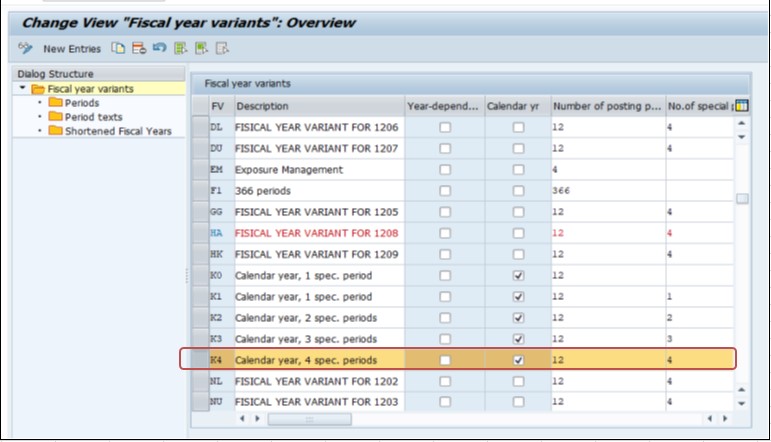This screenshot has height=442, width=771.
Task: Click the far-right horizontal scroll right arrow
Action: click(725, 418)
